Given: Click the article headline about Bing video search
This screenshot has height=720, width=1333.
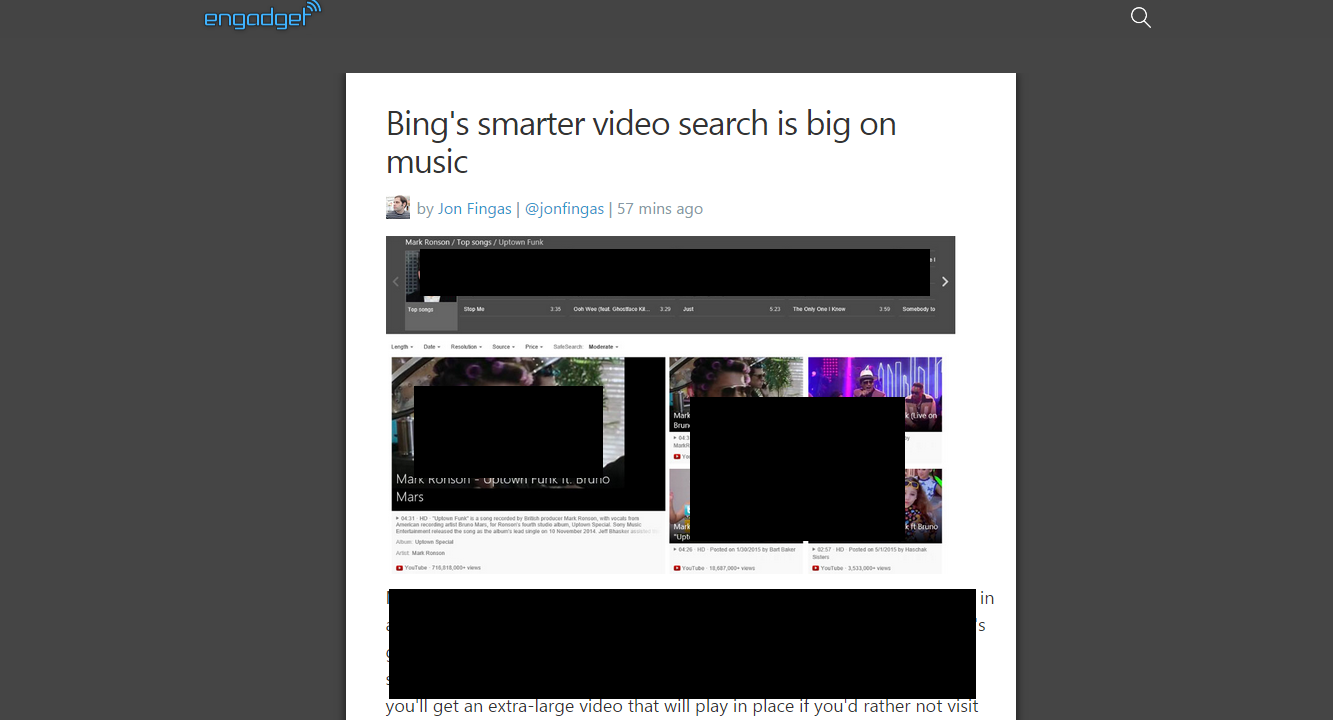Looking at the screenshot, I should (641, 142).
